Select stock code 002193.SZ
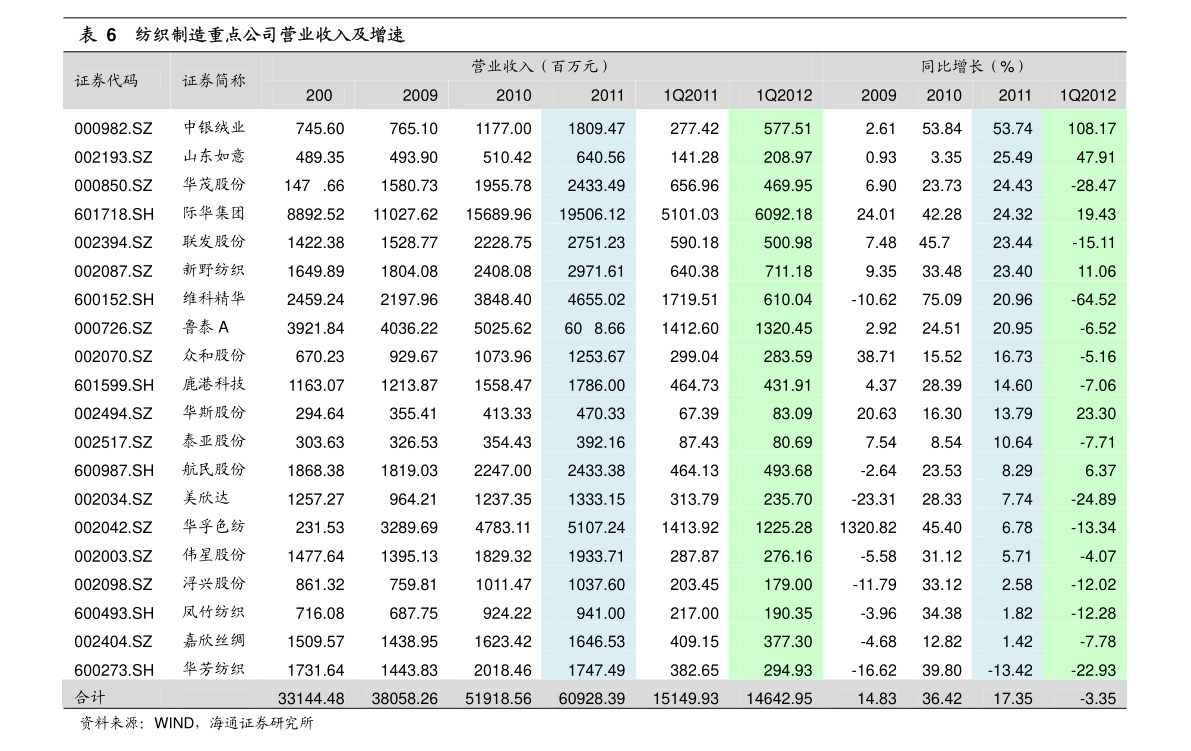Screen dimensions: 1191x751 pos(113,157)
